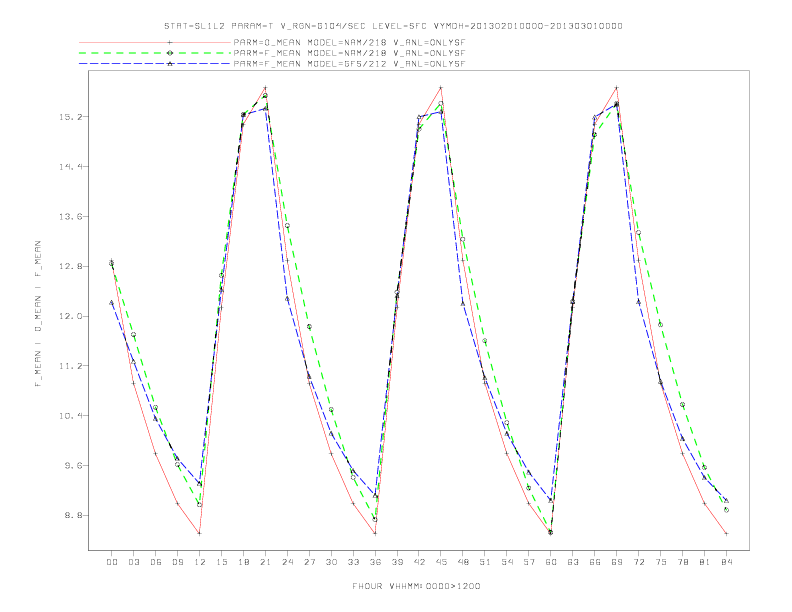The image size is (792, 612).
Task: Click the 06 forecast hour tick label
Action: tap(156, 562)
